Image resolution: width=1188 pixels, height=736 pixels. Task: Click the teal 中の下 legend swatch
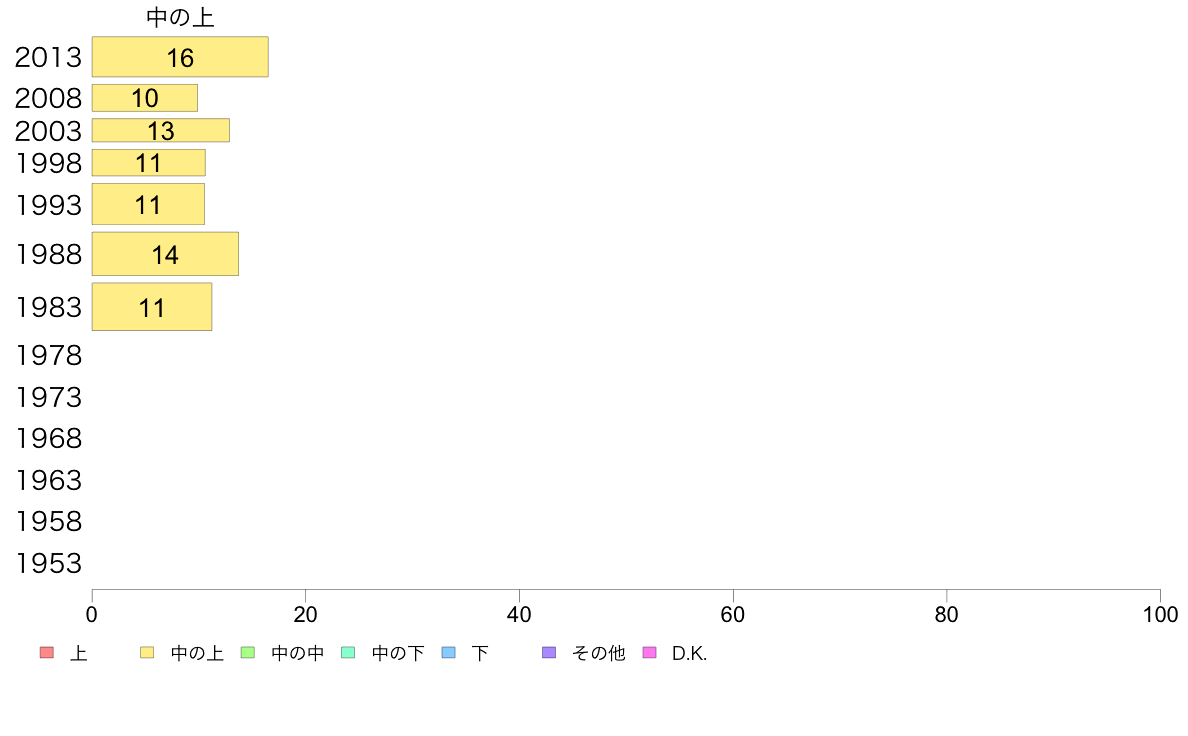349,653
